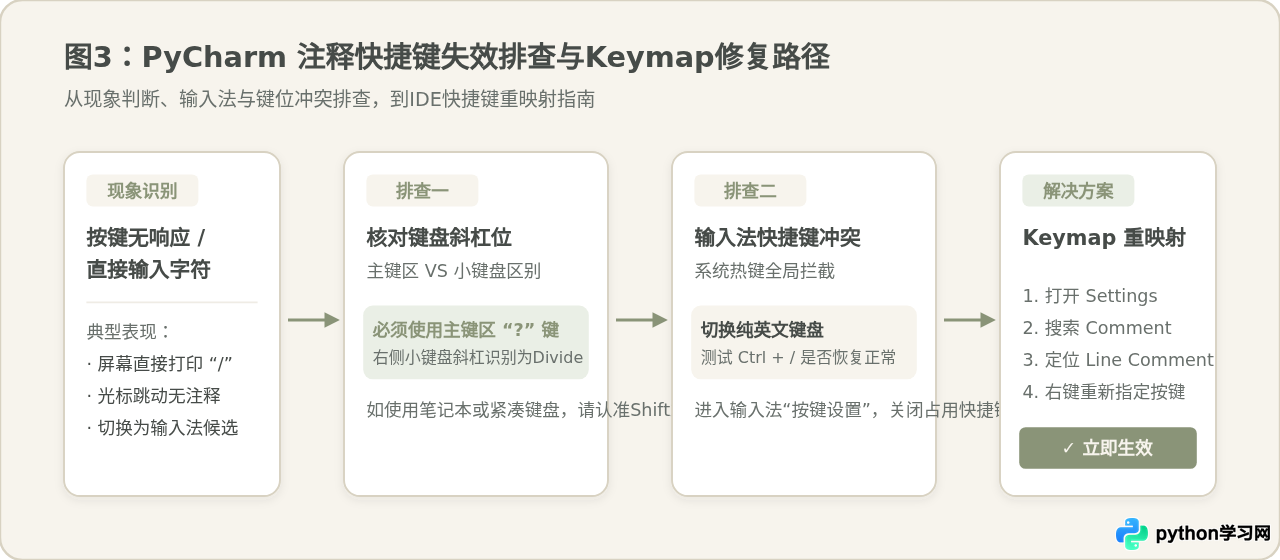Viewport: 1280px width, 560px height.
Task: Click bullet 切换为输入法候选
Action: coord(163,428)
